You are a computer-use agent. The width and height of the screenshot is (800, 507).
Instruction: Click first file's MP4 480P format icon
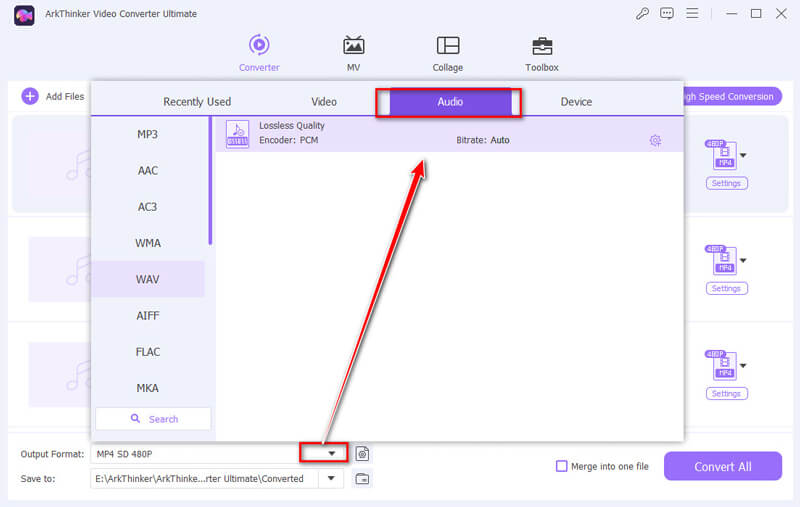click(722, 155)
